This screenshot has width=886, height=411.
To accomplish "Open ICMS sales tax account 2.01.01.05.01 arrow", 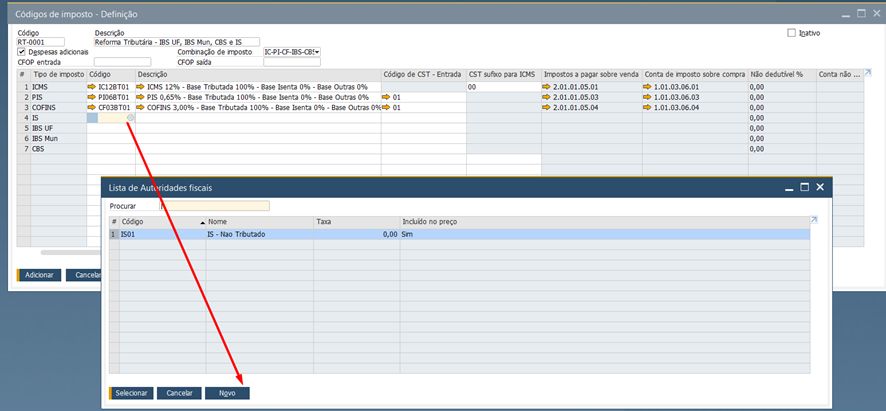I will click(547, 87).
